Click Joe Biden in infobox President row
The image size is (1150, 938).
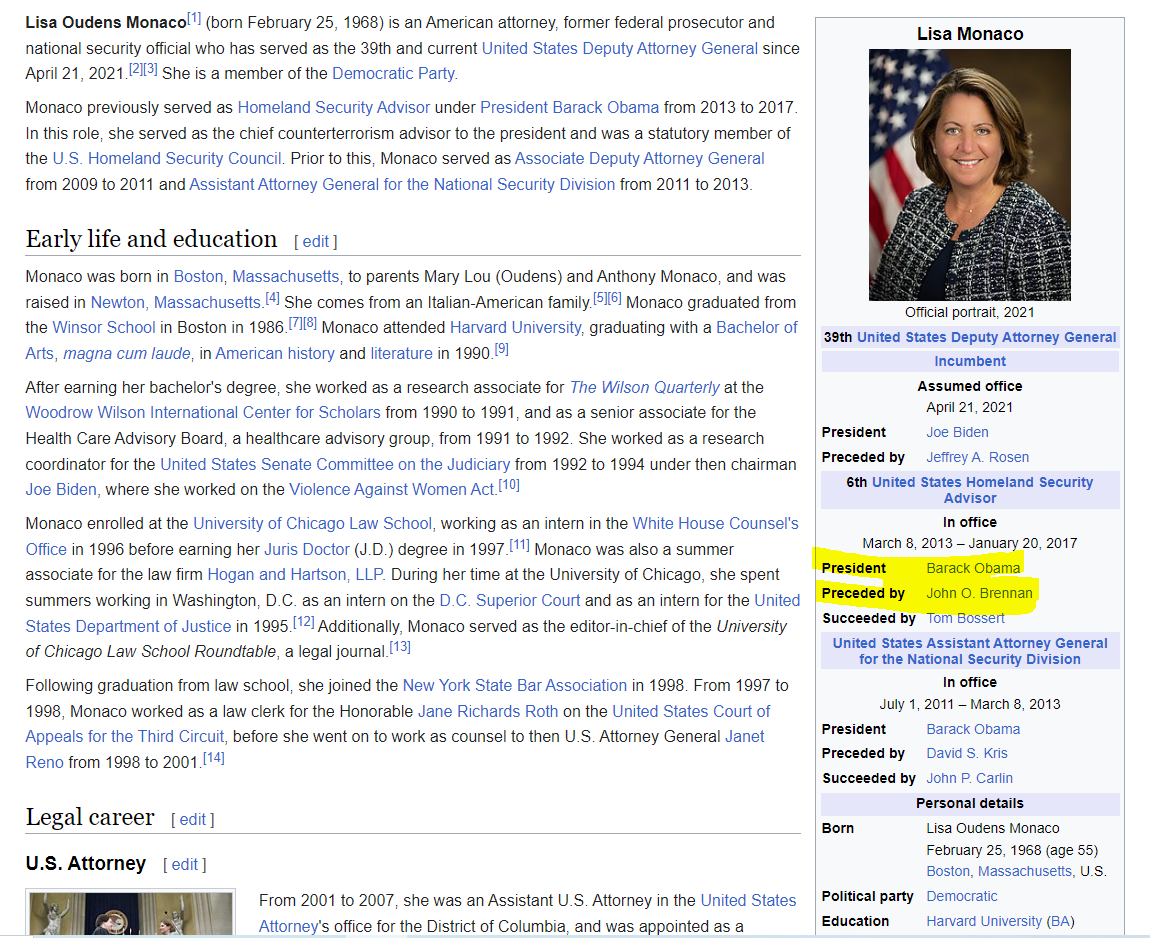957,432
